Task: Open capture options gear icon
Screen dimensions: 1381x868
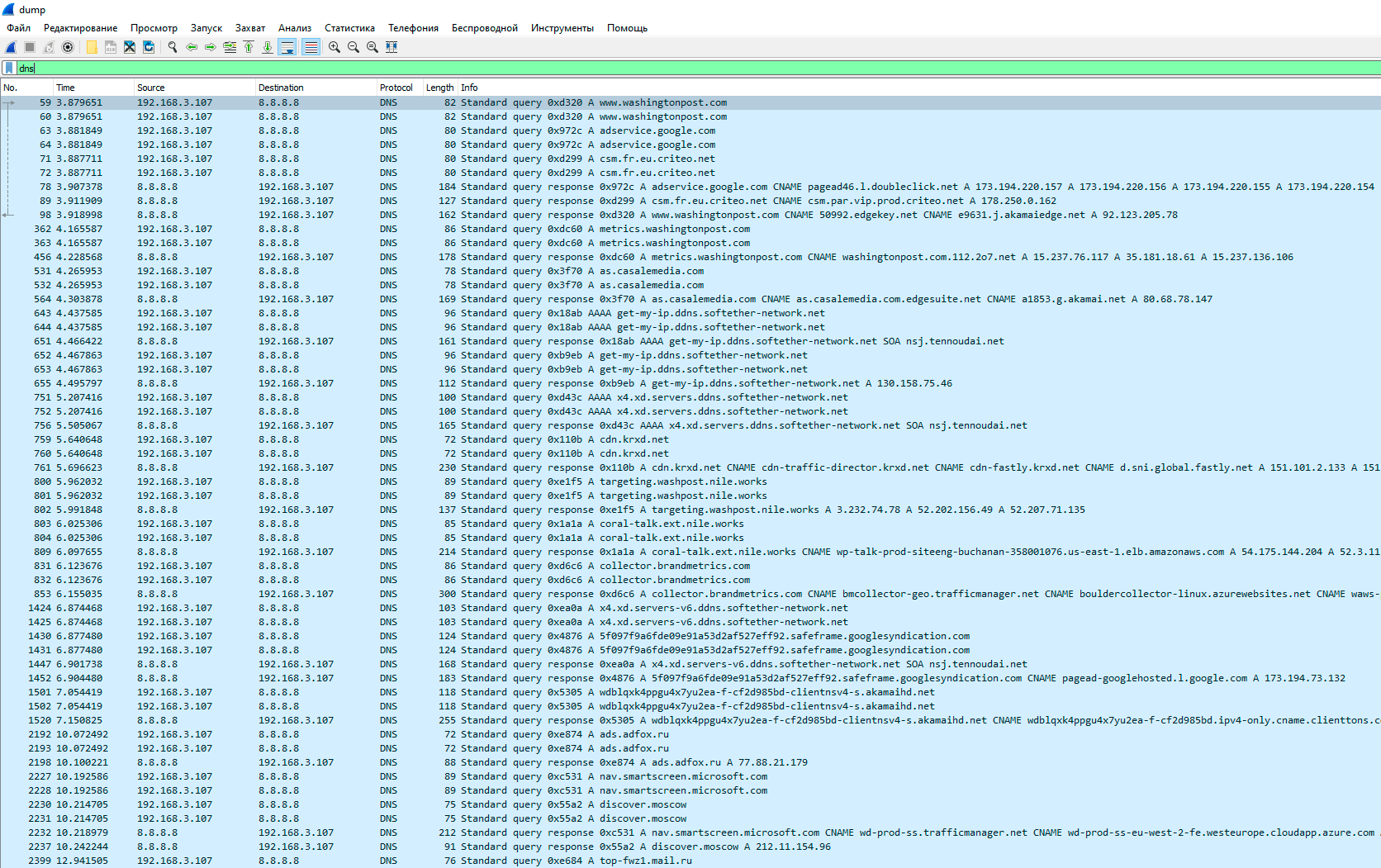Action: point(68,47)
